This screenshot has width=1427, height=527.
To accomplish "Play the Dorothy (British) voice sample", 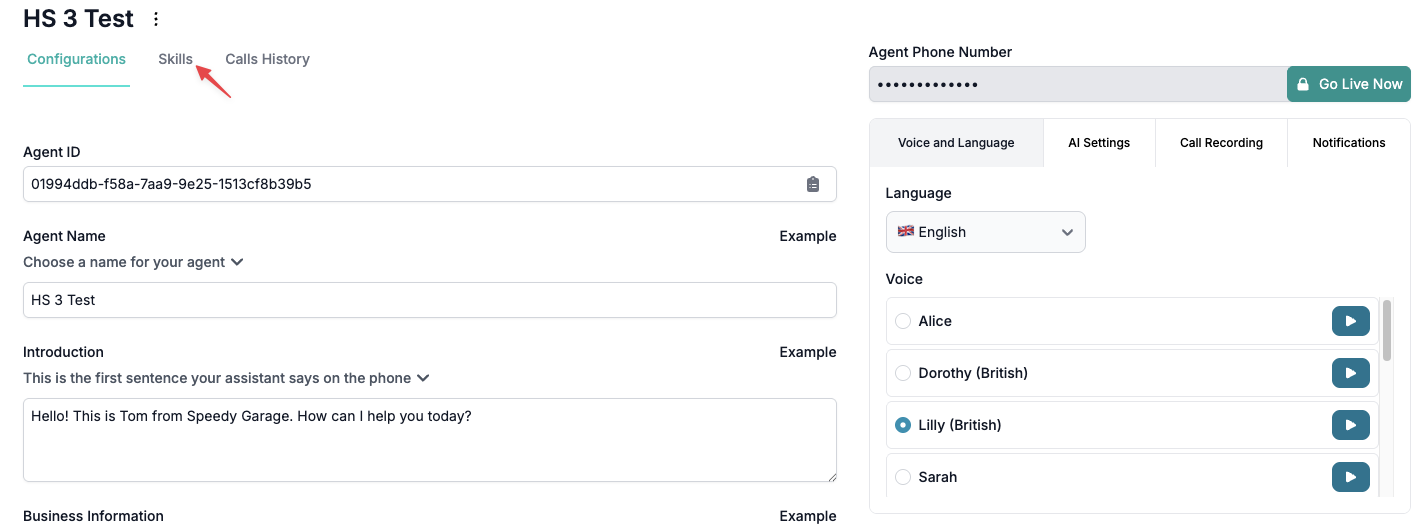I will tap(1350, 373).
